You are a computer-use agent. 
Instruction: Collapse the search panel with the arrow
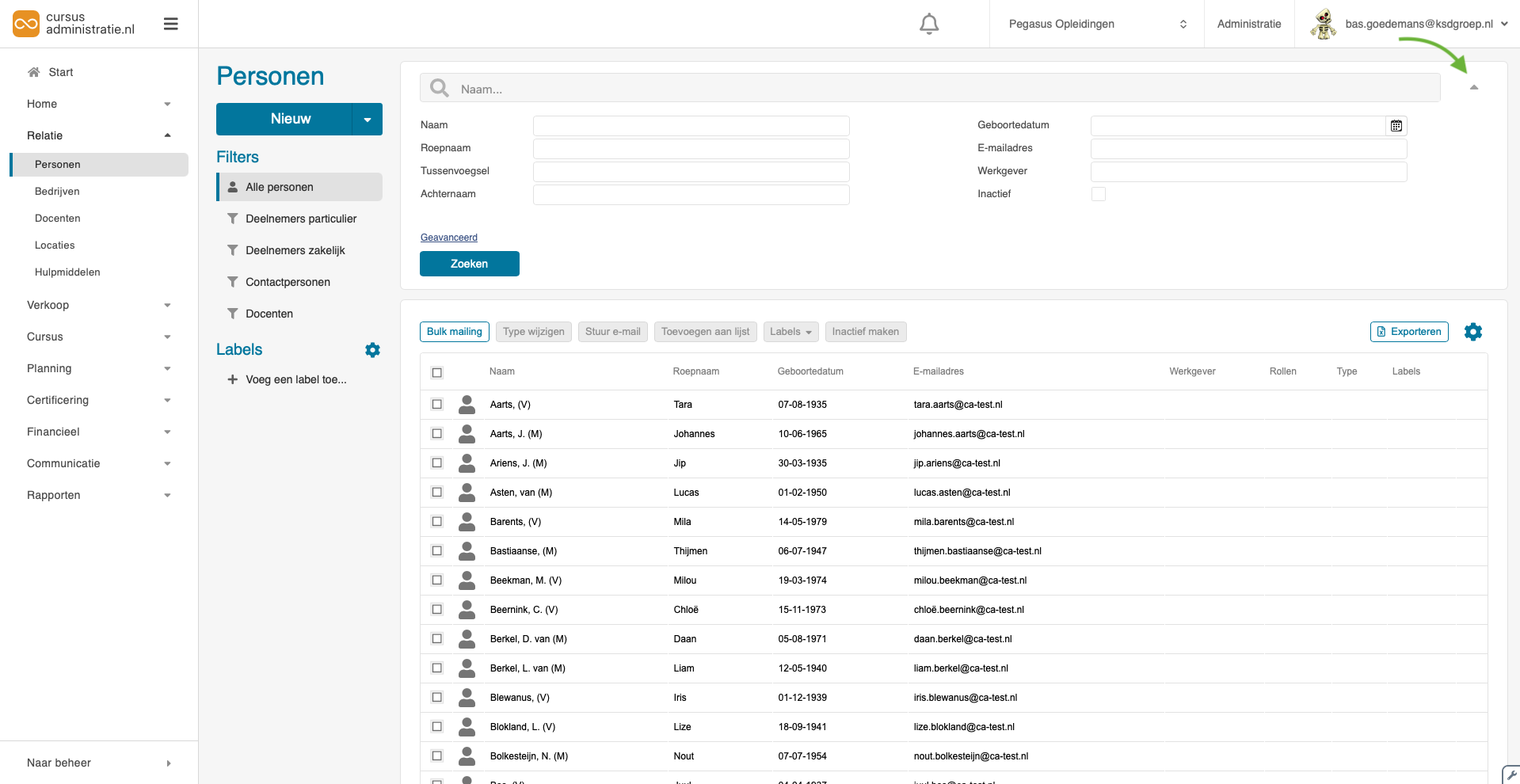[x=1473, y=87]
